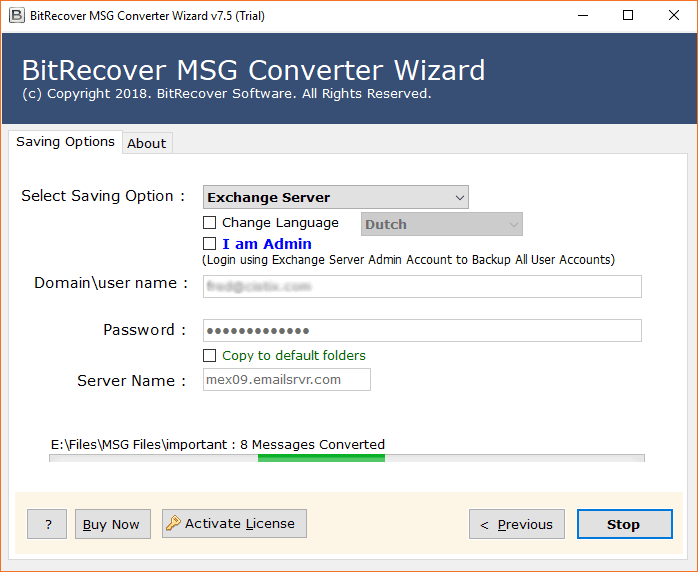Expand the Dutch language dropdown
Image resolution: width=698 pixels, height=572 pixels.
(x=442, y=224)
